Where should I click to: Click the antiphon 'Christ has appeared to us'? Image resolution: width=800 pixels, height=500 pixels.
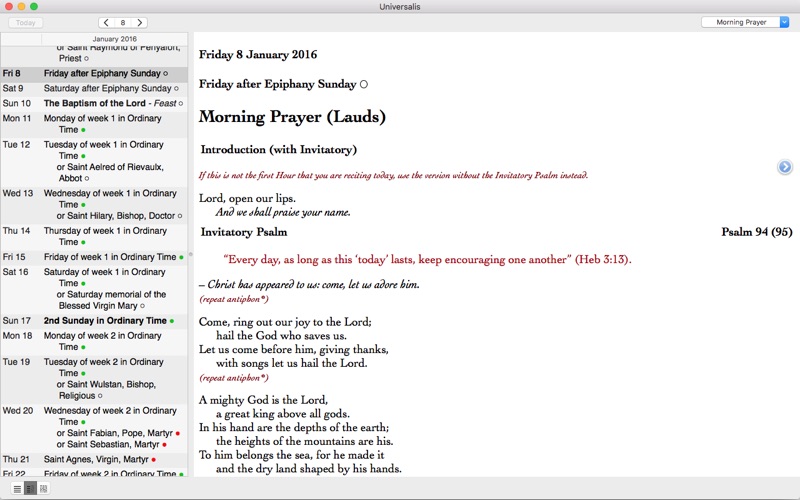click(x=309, y=284)
